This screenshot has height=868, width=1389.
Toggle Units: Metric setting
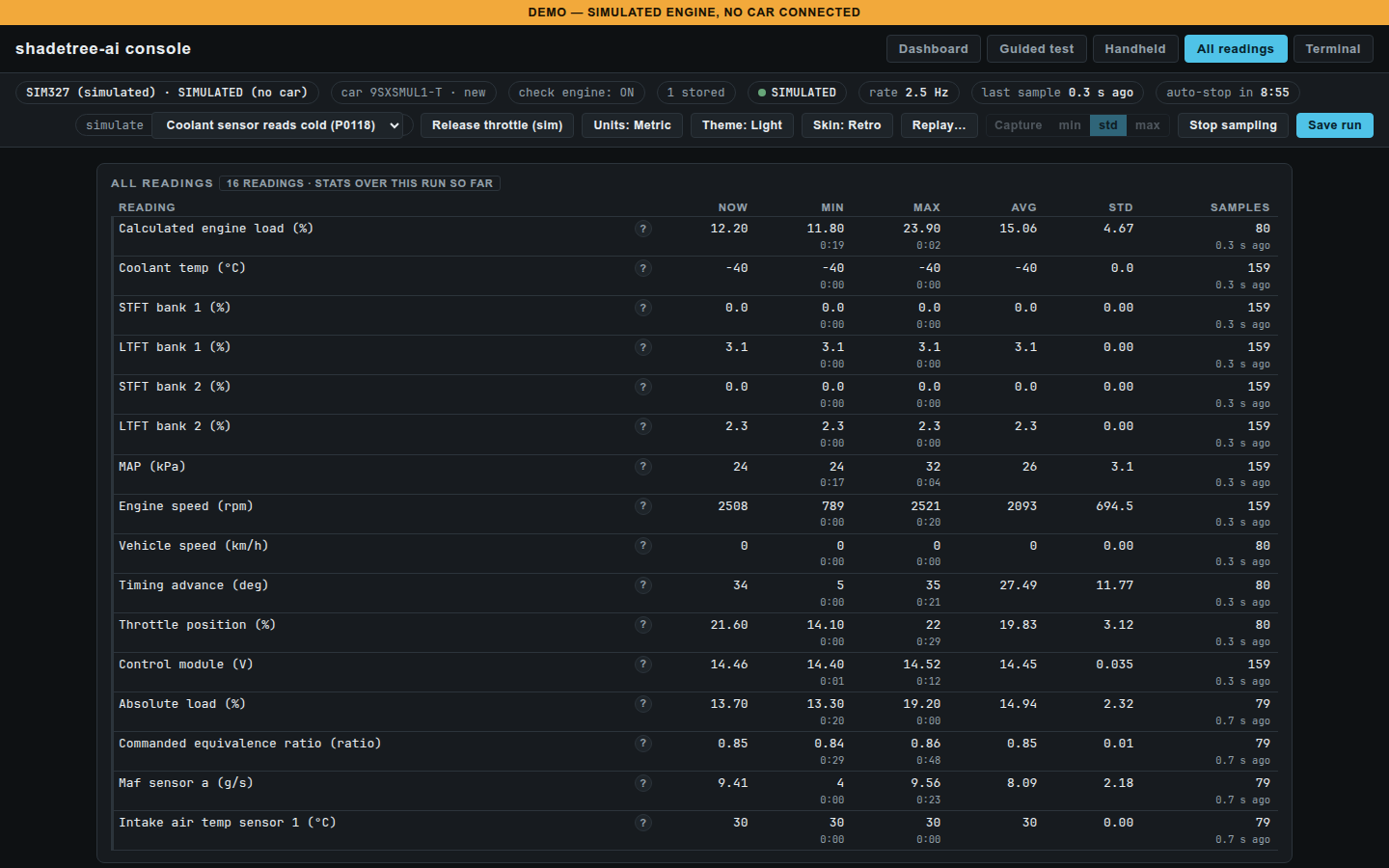[x=632, y=125]
